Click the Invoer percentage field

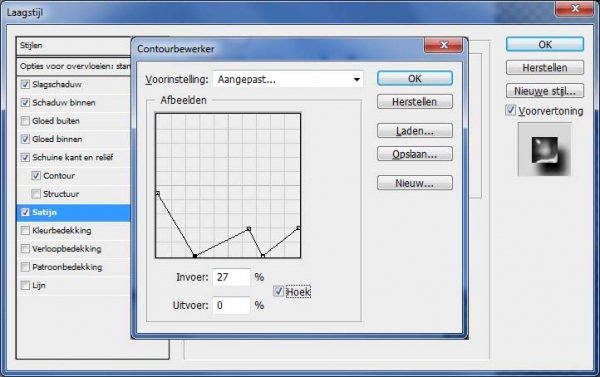coord(232,277)
